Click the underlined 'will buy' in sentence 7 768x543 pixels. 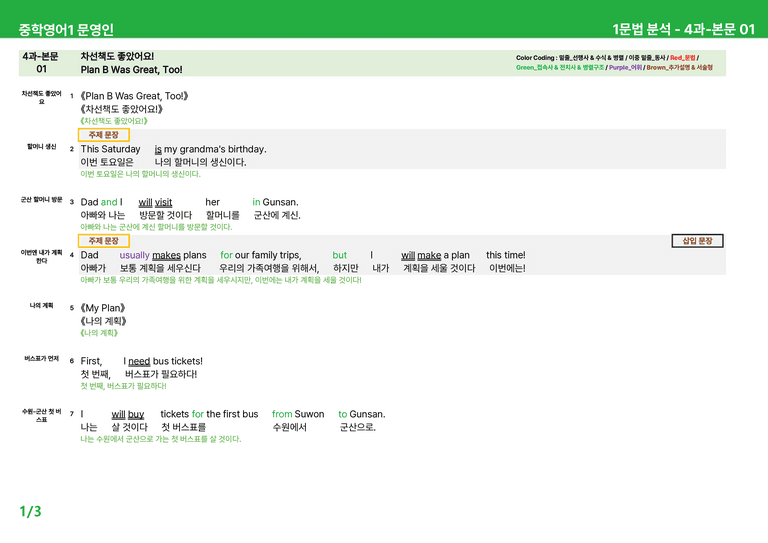click(x=128, y=414)
